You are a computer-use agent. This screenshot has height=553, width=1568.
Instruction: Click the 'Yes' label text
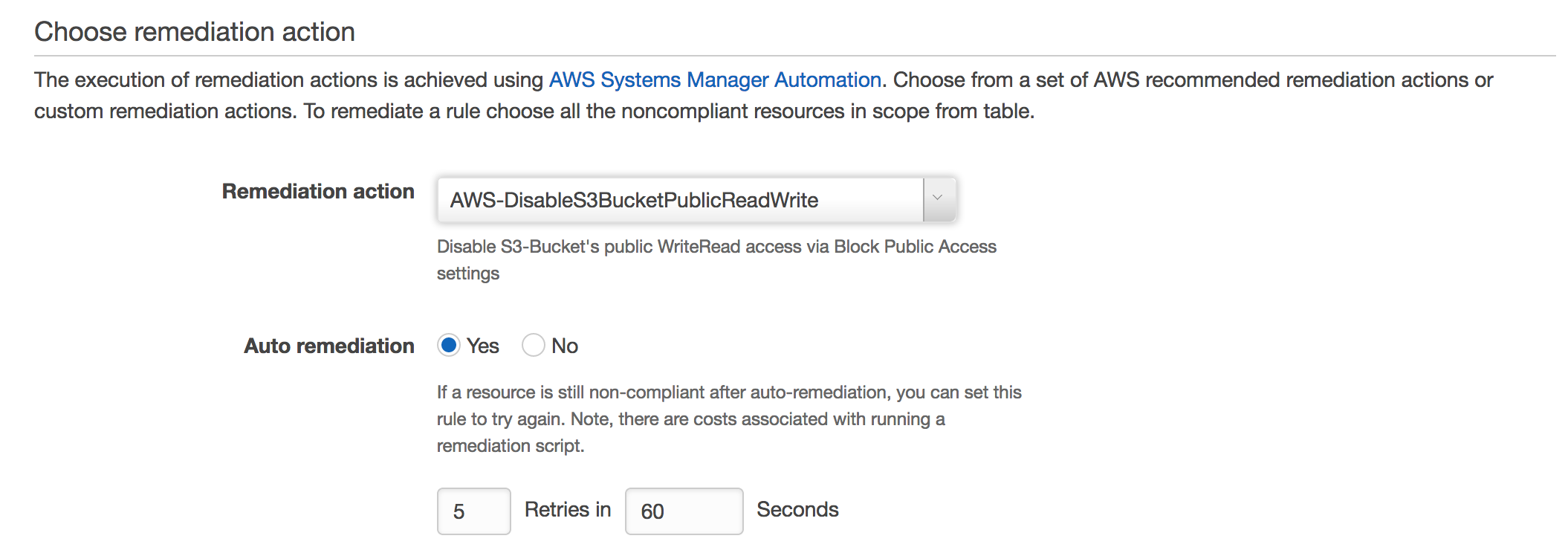pos(482,346)
